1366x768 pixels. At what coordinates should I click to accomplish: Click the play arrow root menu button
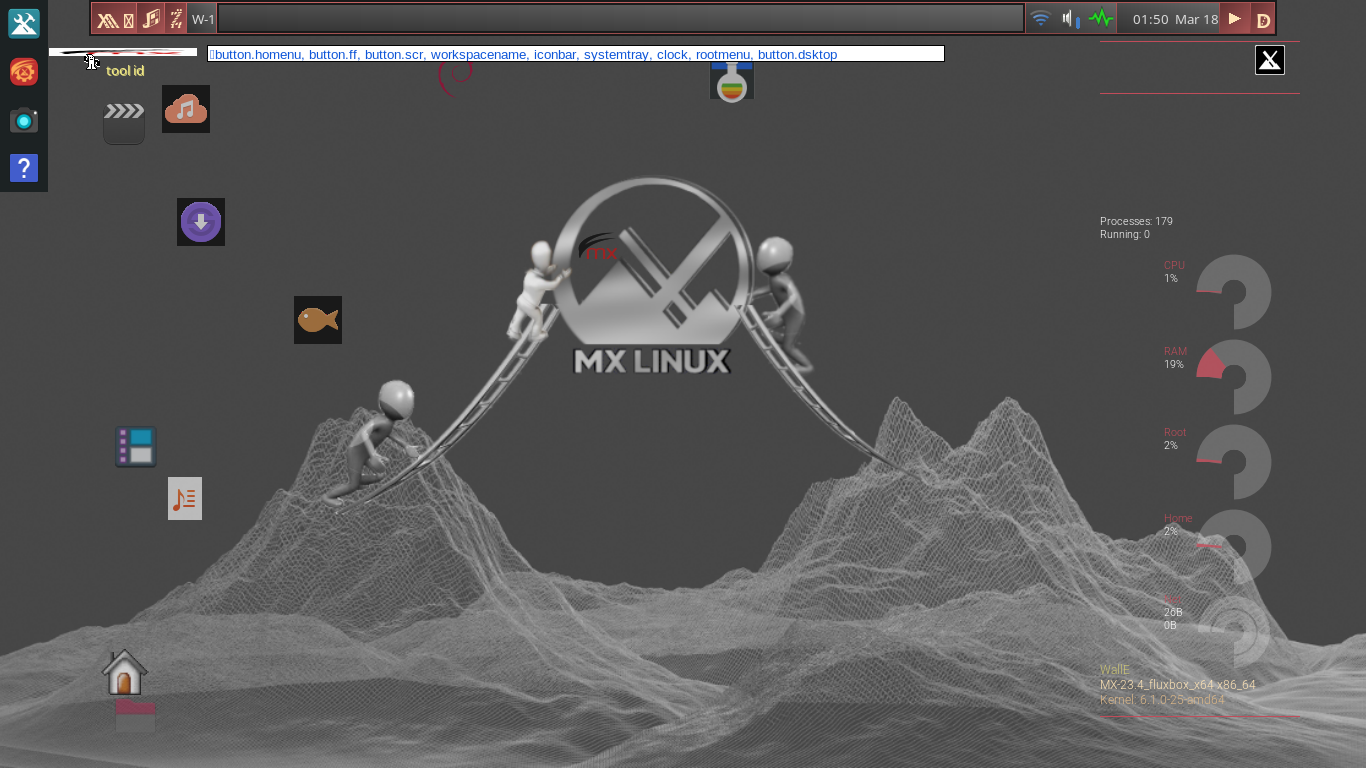tap(1235, 19)
